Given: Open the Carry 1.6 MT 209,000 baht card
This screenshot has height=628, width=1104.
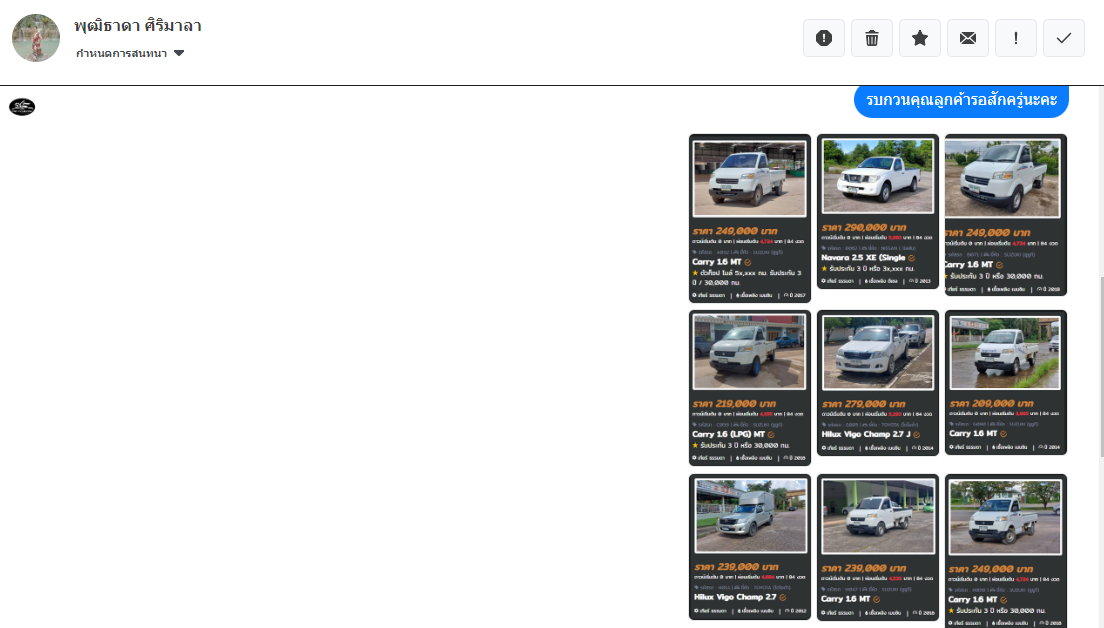Looking at the screenshot, I should [x=1005, y=382].
